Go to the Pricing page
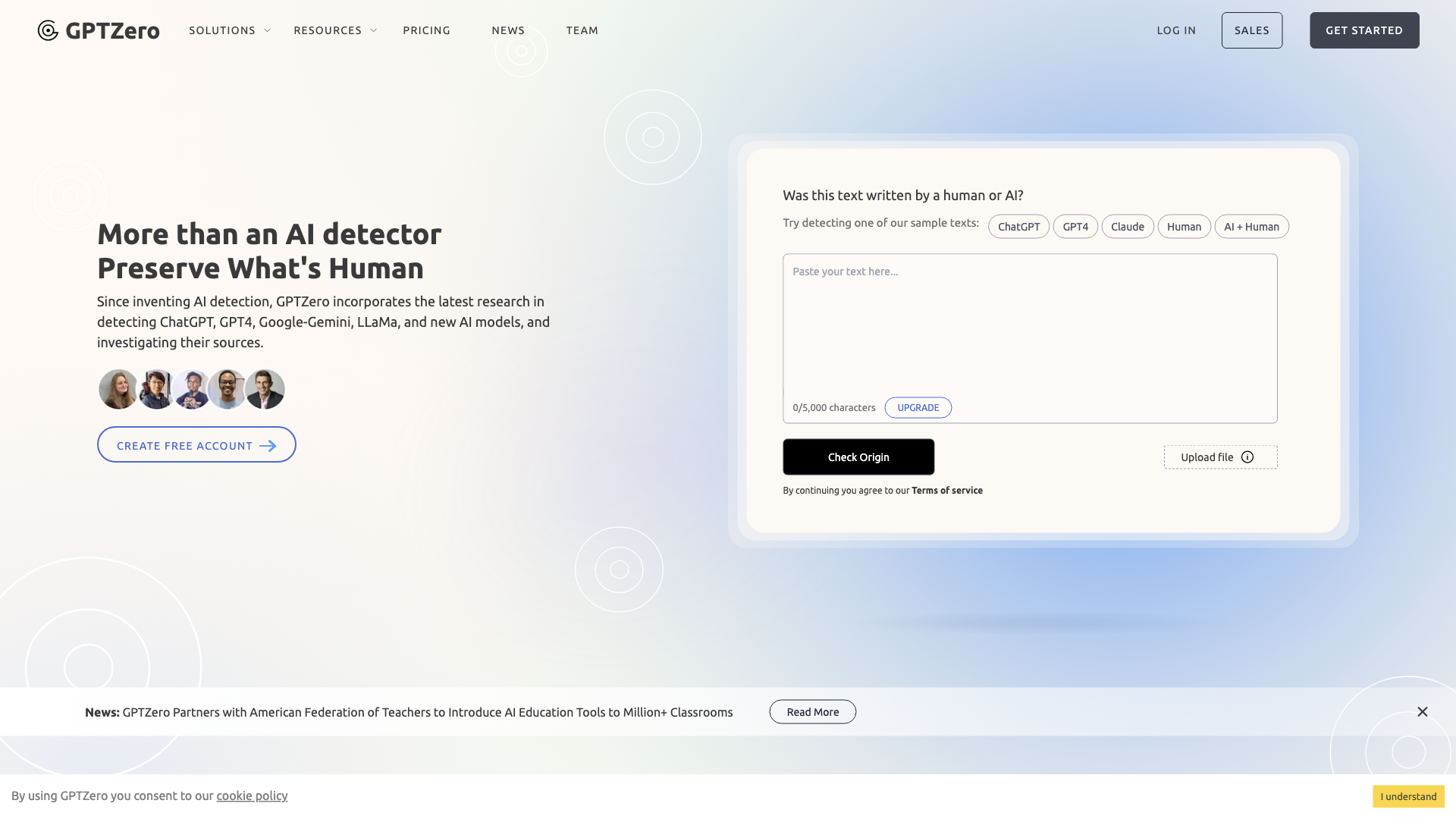Viewport: 1456px width, 819px height. 426,30
